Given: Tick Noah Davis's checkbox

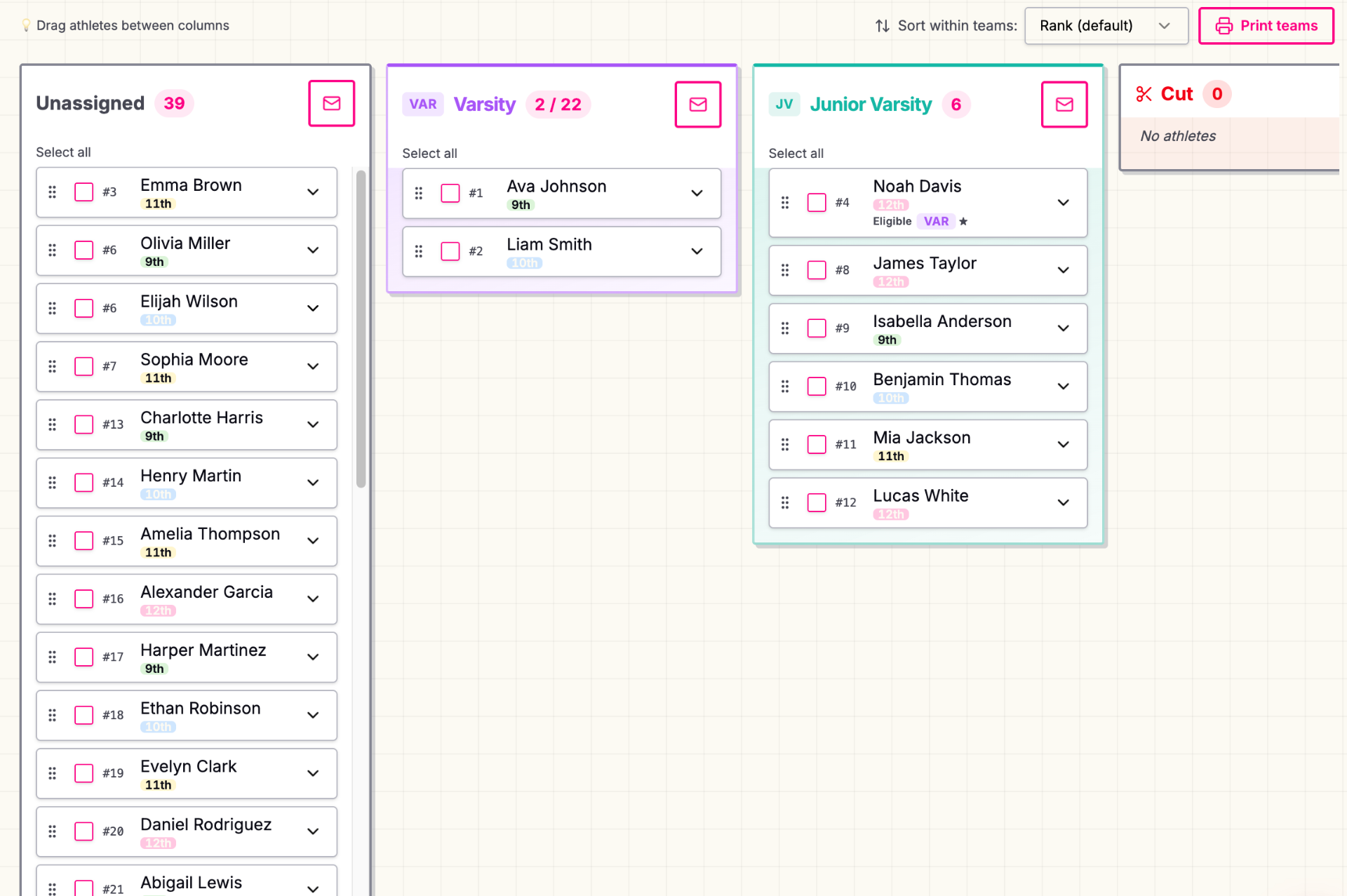Looking at the screenshot, I should 816,203.
